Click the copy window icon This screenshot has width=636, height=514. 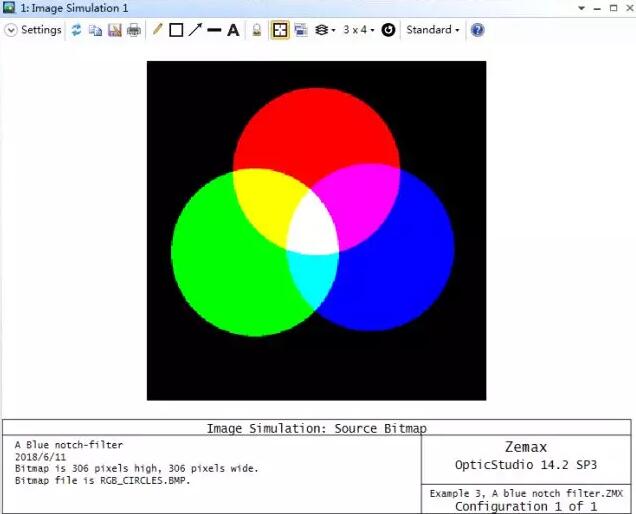95,30
